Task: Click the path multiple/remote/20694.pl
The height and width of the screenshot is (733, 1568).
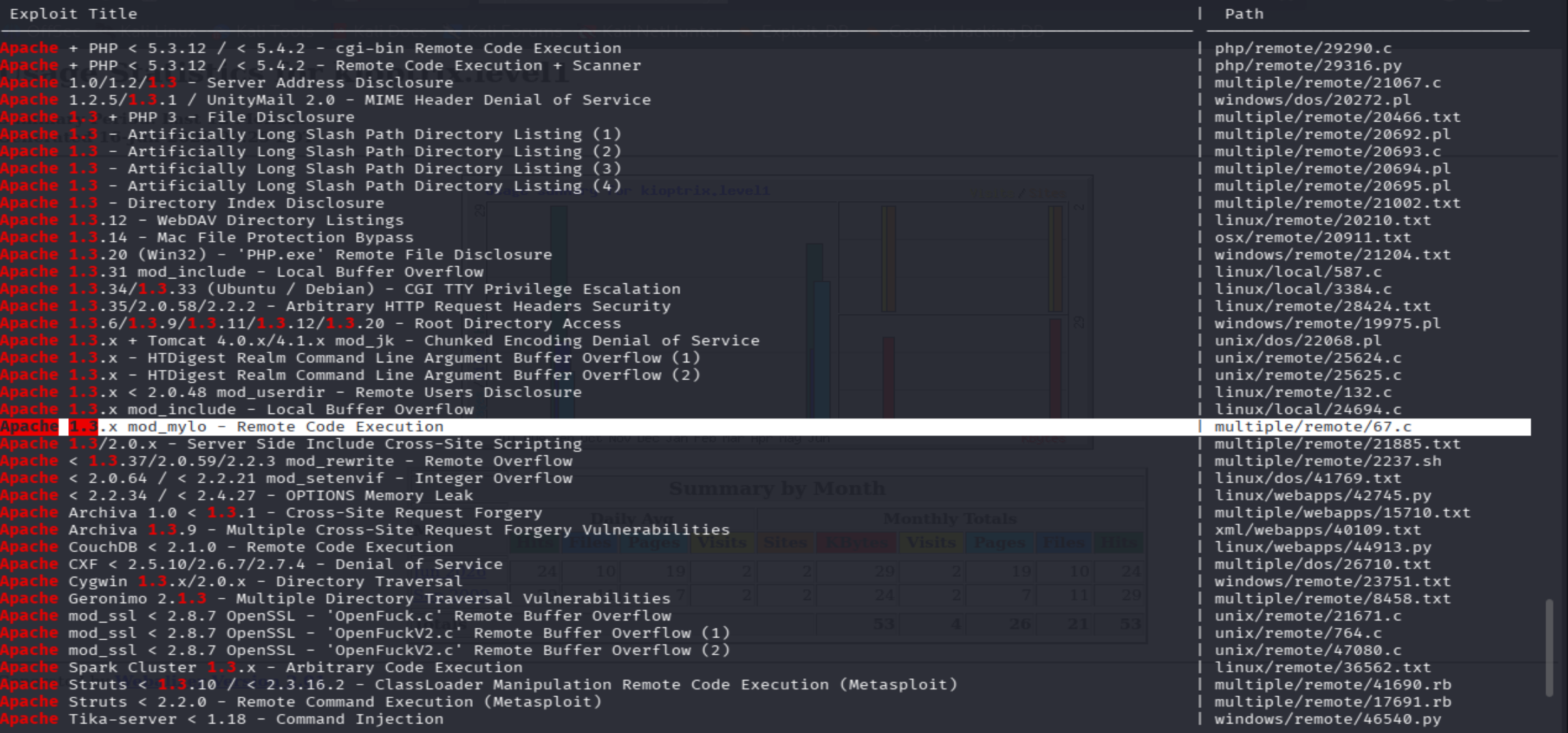Action: coord(1333,169)
